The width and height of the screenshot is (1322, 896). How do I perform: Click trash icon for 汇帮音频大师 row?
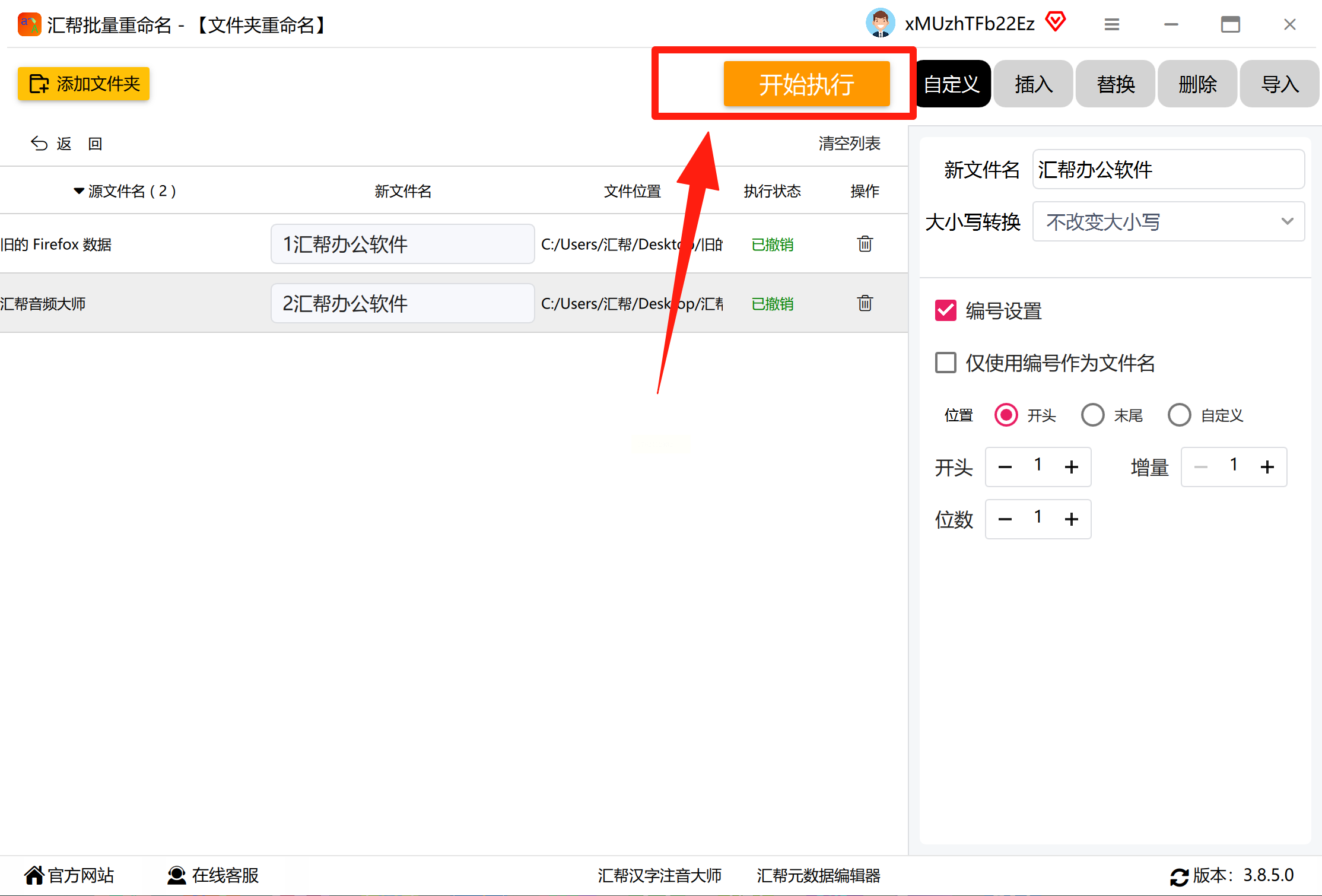(865, 303)
